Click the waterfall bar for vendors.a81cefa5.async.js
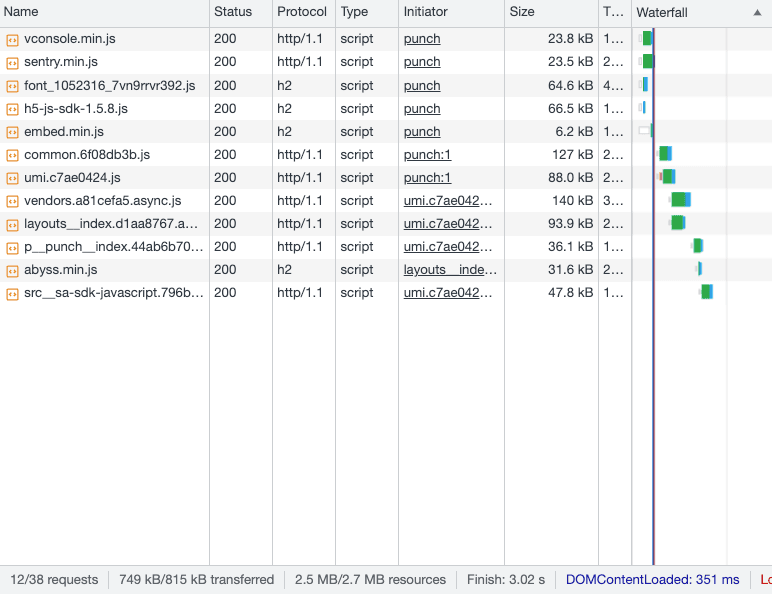 [680, 200]
